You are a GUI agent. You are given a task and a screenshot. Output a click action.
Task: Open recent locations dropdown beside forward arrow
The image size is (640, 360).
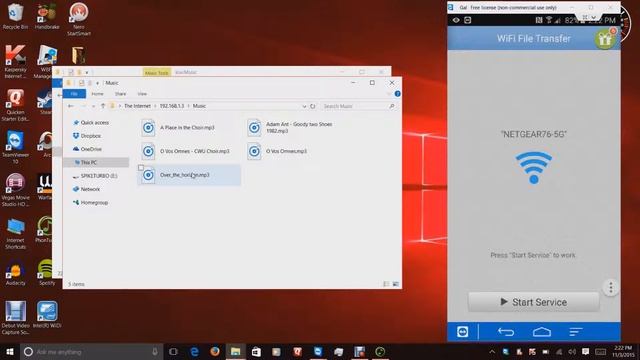[x=93, y=106]
